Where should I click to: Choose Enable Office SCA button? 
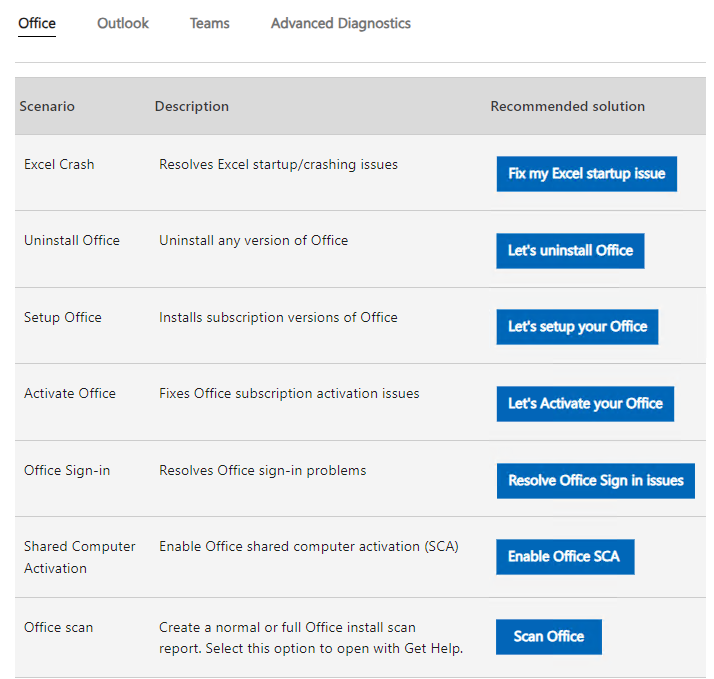[565, 557]
